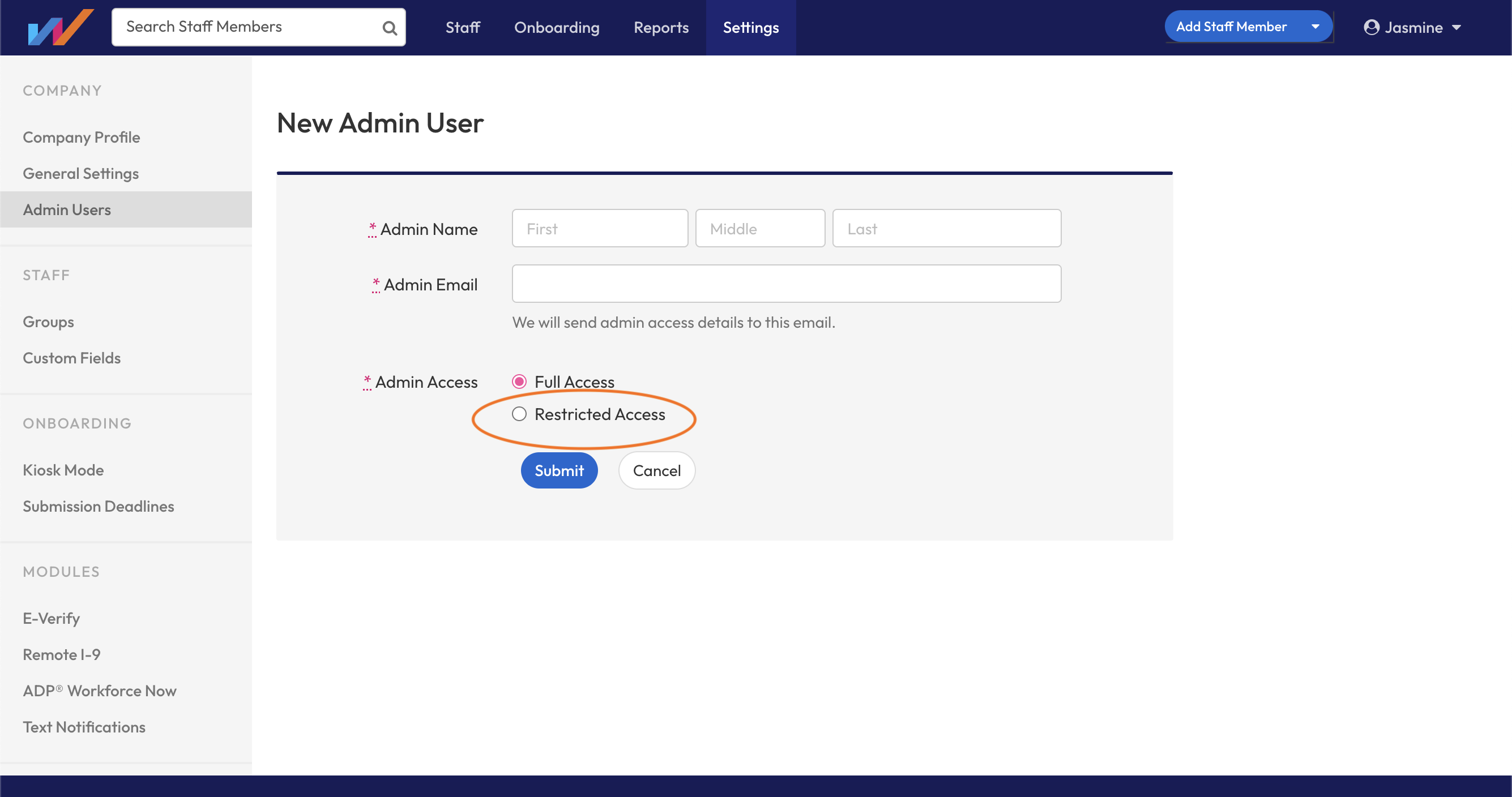
Task: Select the Restricted Access radio button
Action: point(519,414)
